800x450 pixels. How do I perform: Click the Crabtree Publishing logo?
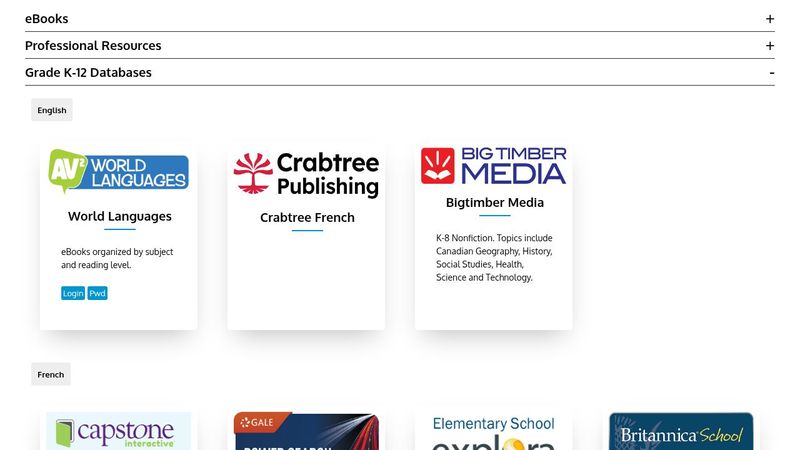tap(306, 174)
